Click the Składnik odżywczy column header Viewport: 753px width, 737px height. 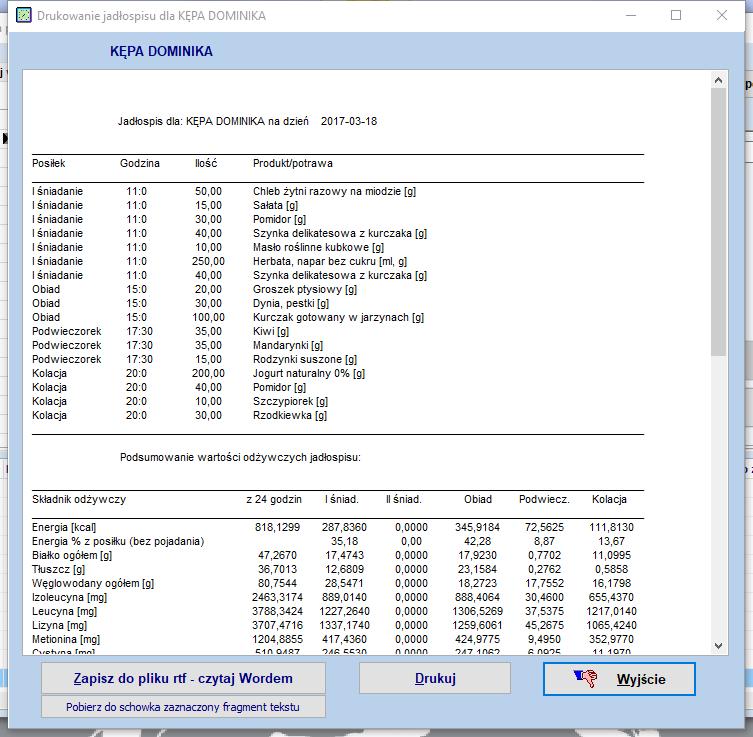pos(79,499)
